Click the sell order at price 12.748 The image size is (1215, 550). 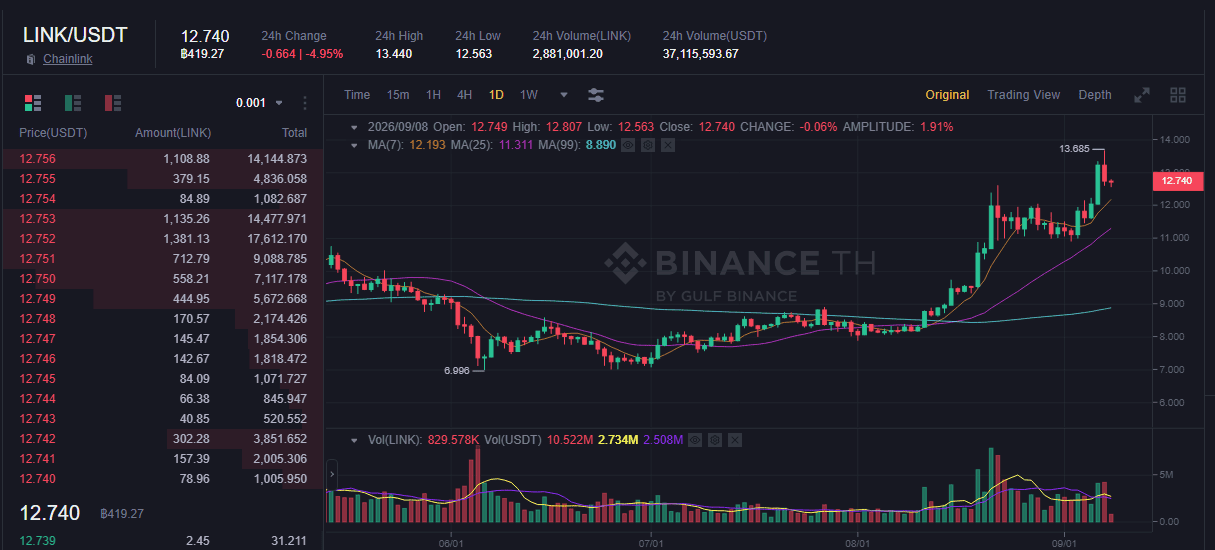point(163,319)
